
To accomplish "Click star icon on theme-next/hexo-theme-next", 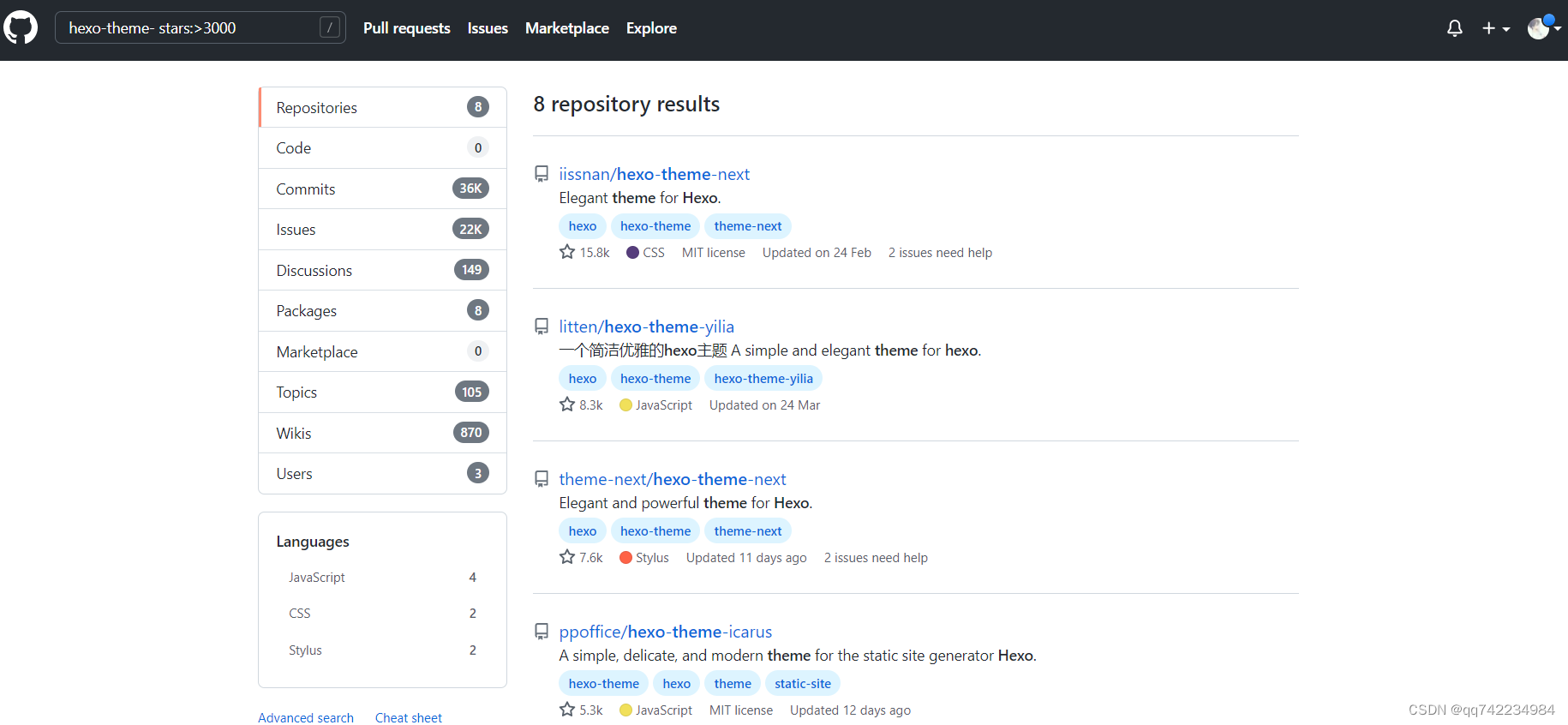I will tap(567, 557).
